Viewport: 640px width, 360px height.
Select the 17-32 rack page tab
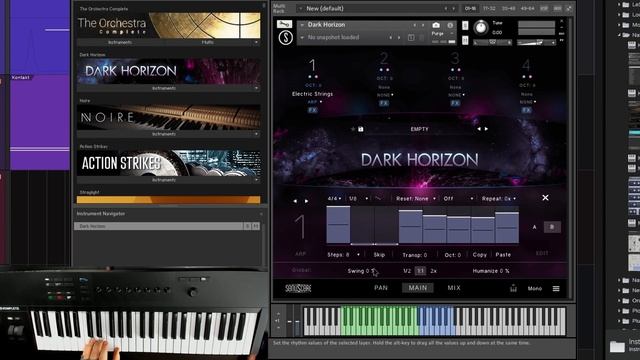point(489,8)
